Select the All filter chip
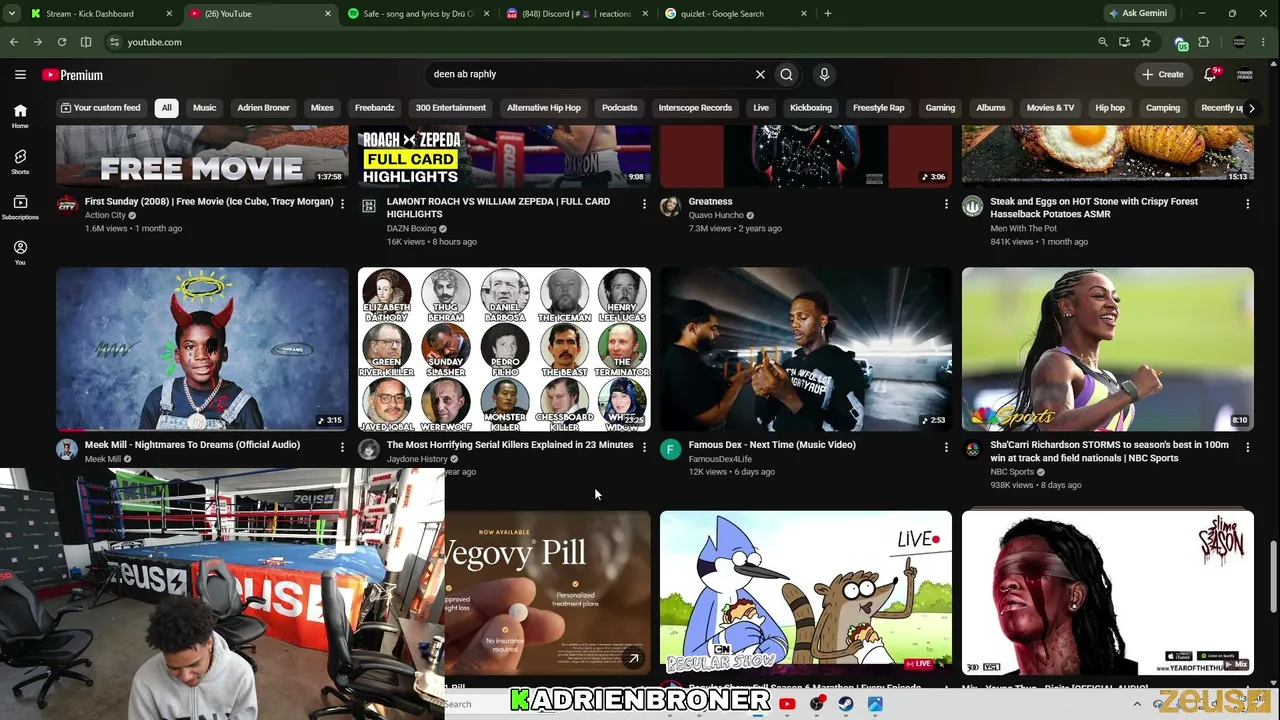 tap(166, 108)
